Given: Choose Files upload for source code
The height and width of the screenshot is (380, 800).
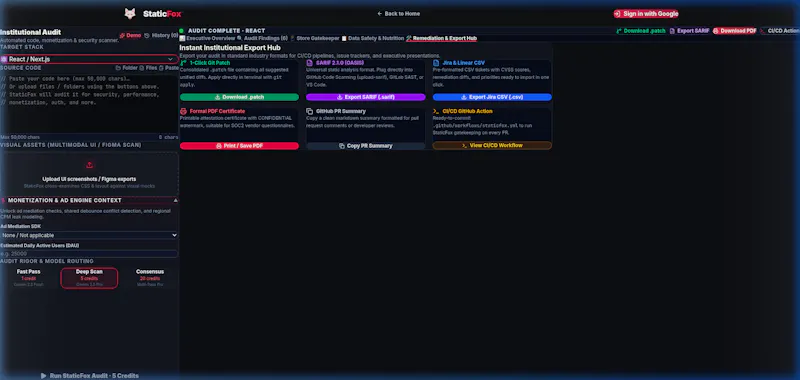Looking at the screenshot, I should tap(148, 67).
